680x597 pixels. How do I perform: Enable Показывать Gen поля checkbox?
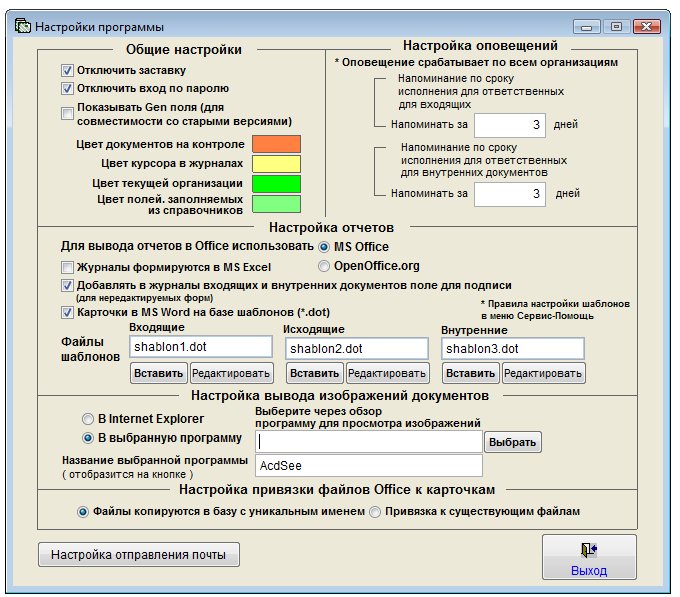point(67,114)
